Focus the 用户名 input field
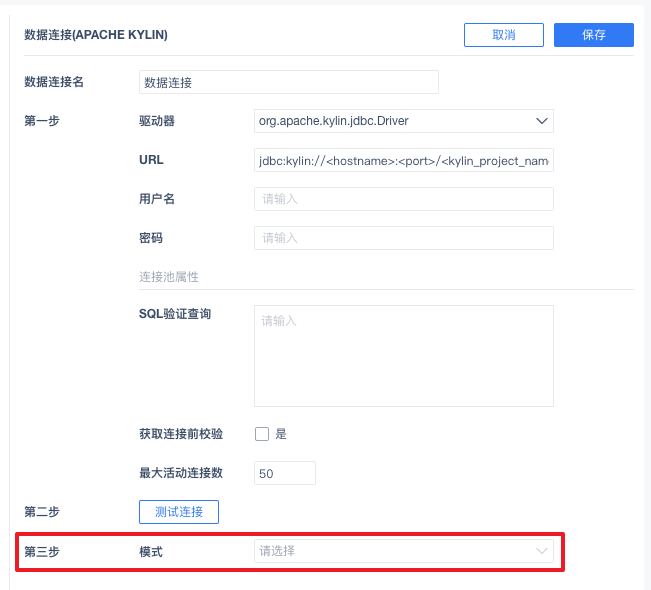This screenshot has width=651, height=590. tap(404, 199)
